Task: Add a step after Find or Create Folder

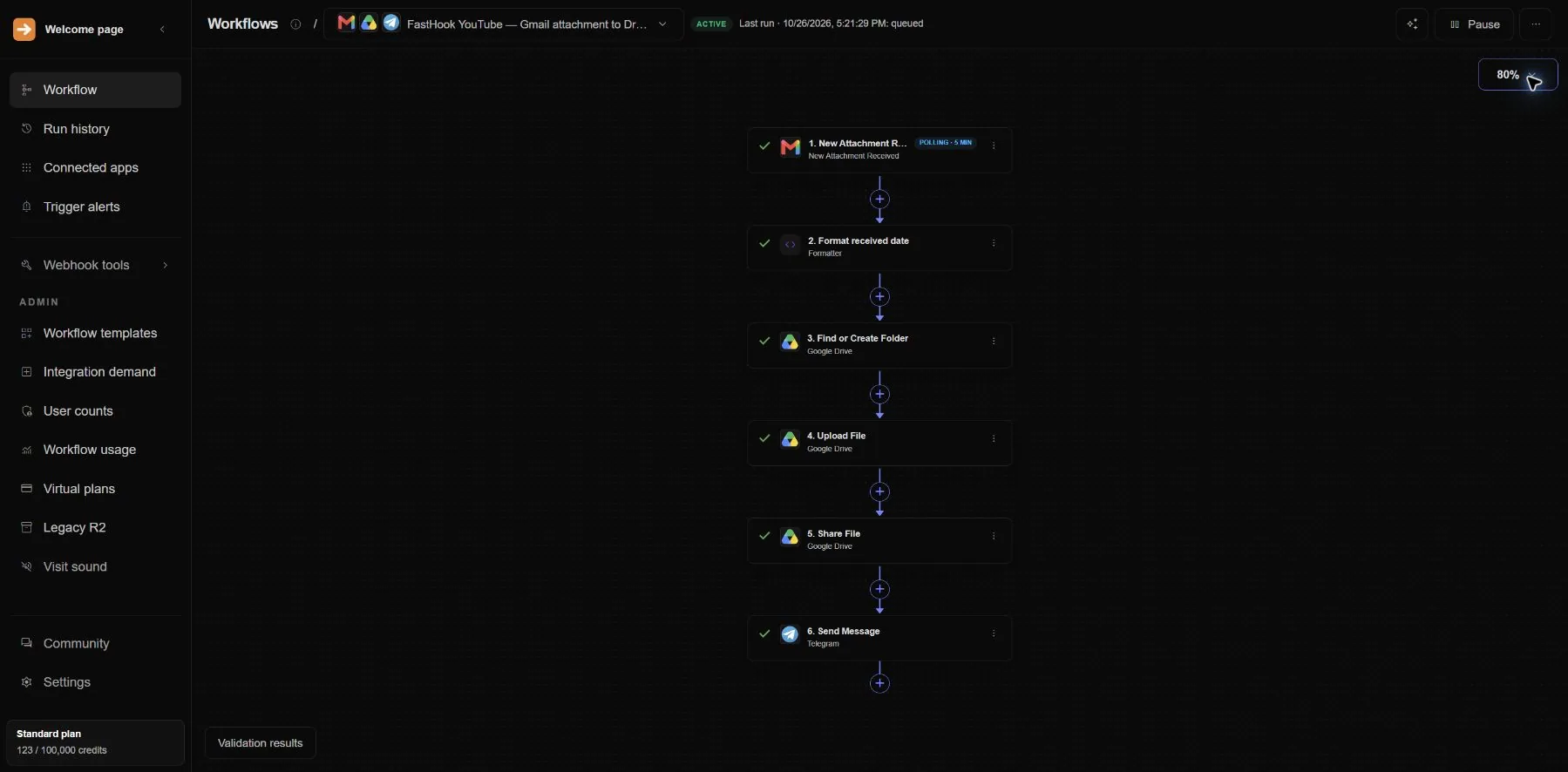Action: (879, 395)
